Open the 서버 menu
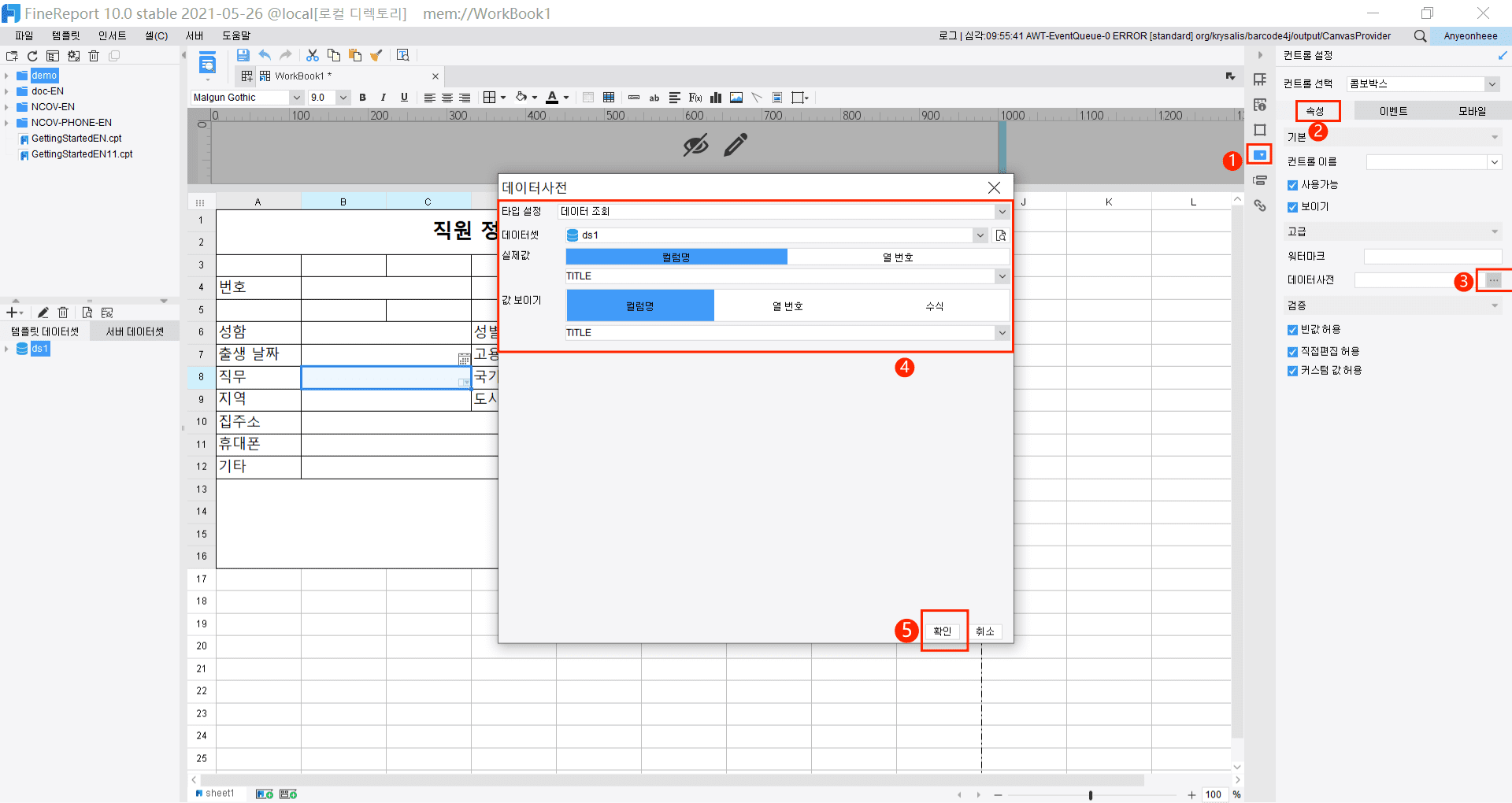 (195, 36)
